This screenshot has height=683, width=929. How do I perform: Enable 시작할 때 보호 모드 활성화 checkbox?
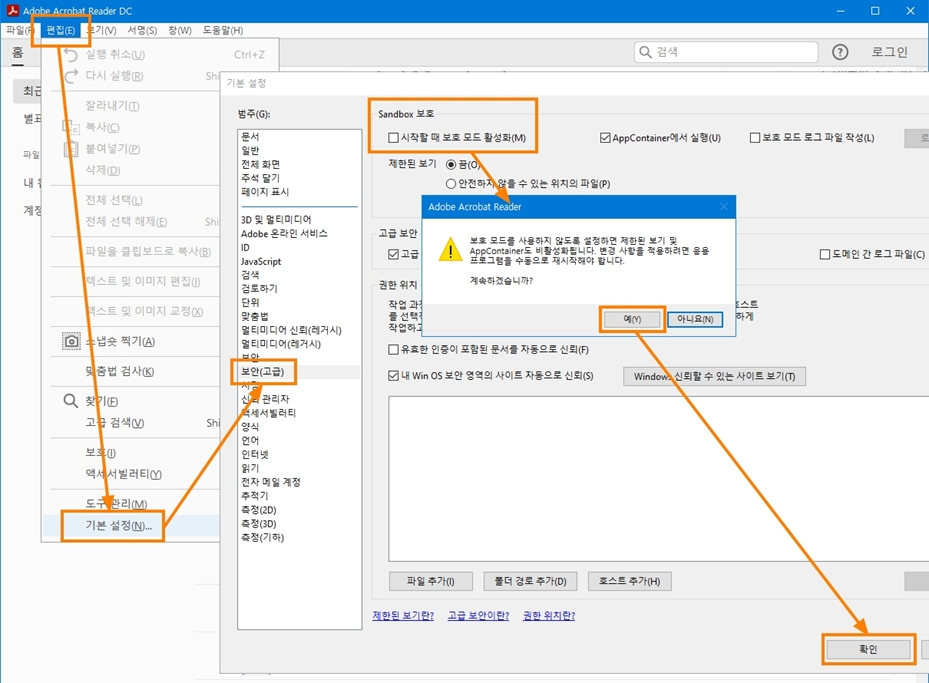(393, 138)
